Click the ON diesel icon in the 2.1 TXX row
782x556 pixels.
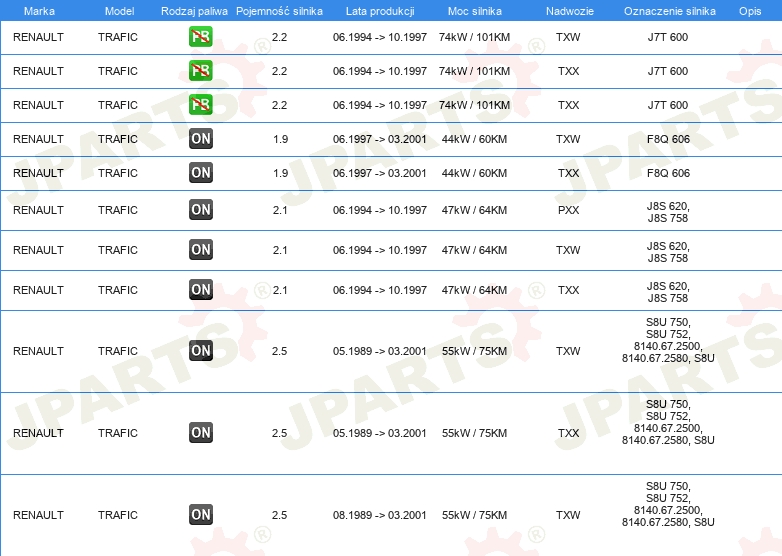click(200, 290)
